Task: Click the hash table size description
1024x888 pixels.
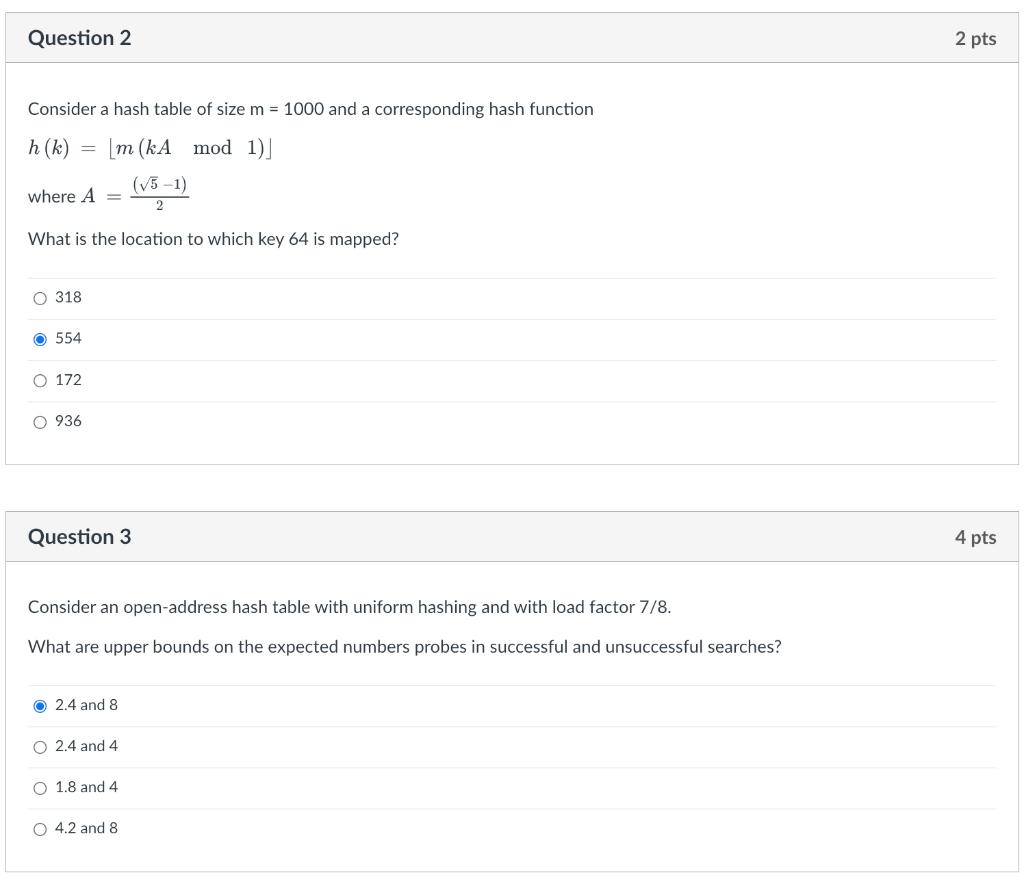Action: pyautogui.click(x=310, y=109)
